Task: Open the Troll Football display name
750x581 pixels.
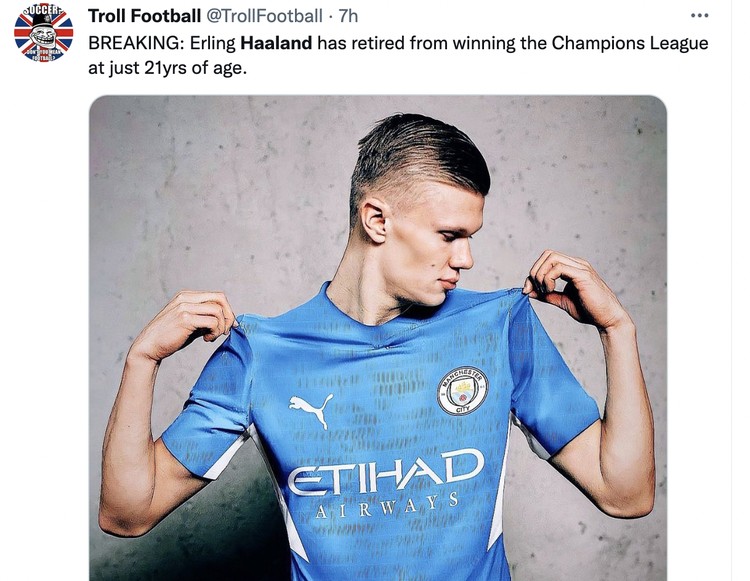Action: [144, 16]
